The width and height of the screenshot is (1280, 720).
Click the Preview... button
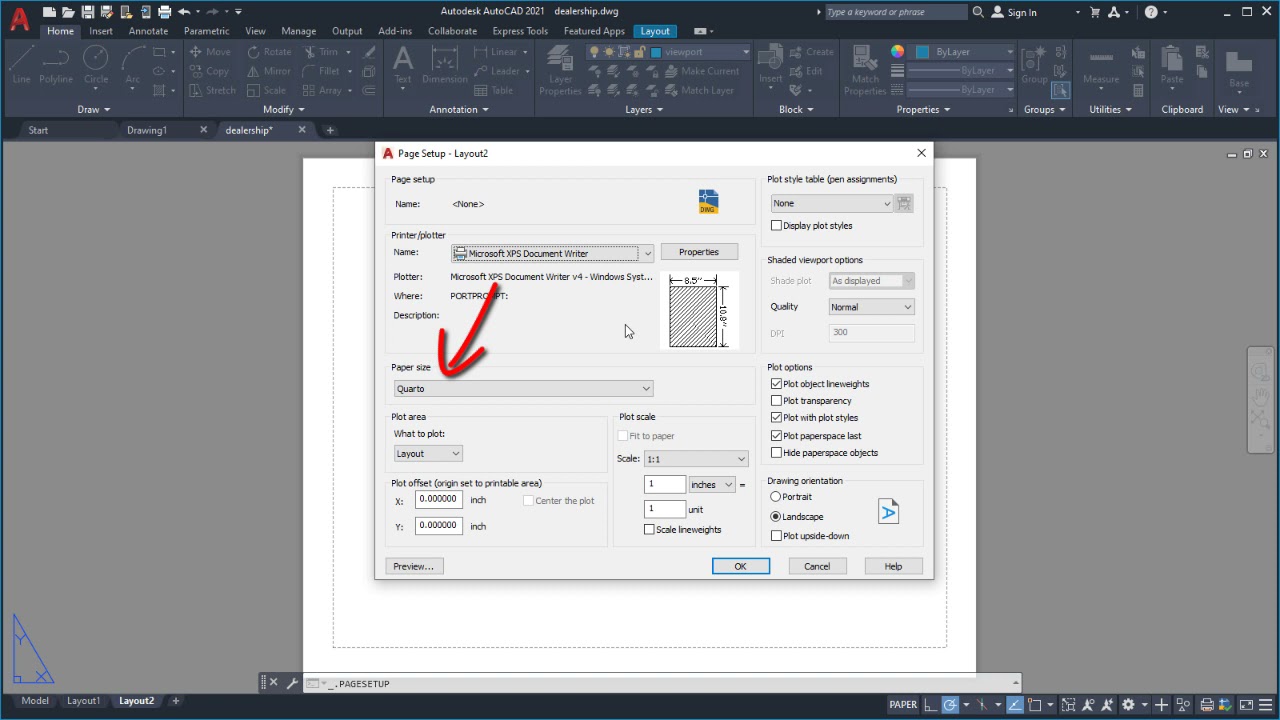point(414,566)
